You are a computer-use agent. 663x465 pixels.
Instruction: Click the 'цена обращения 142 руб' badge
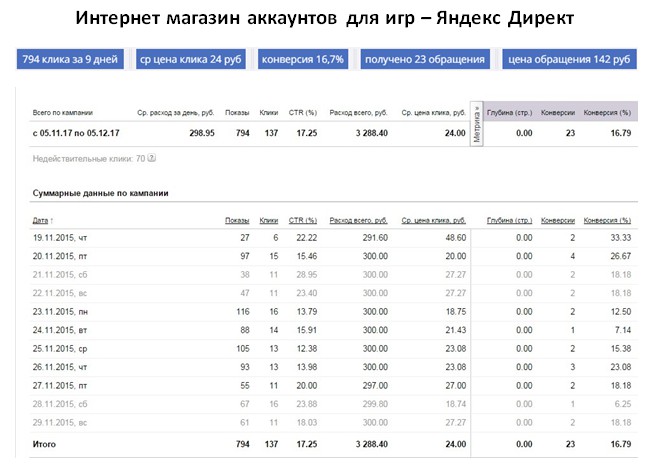[569, 59]
